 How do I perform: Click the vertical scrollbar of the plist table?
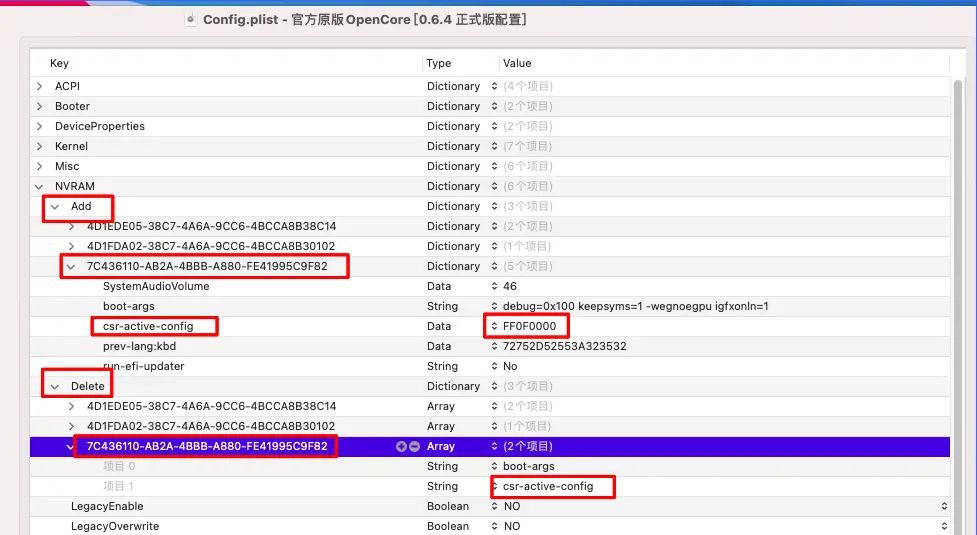pos(958,305)
